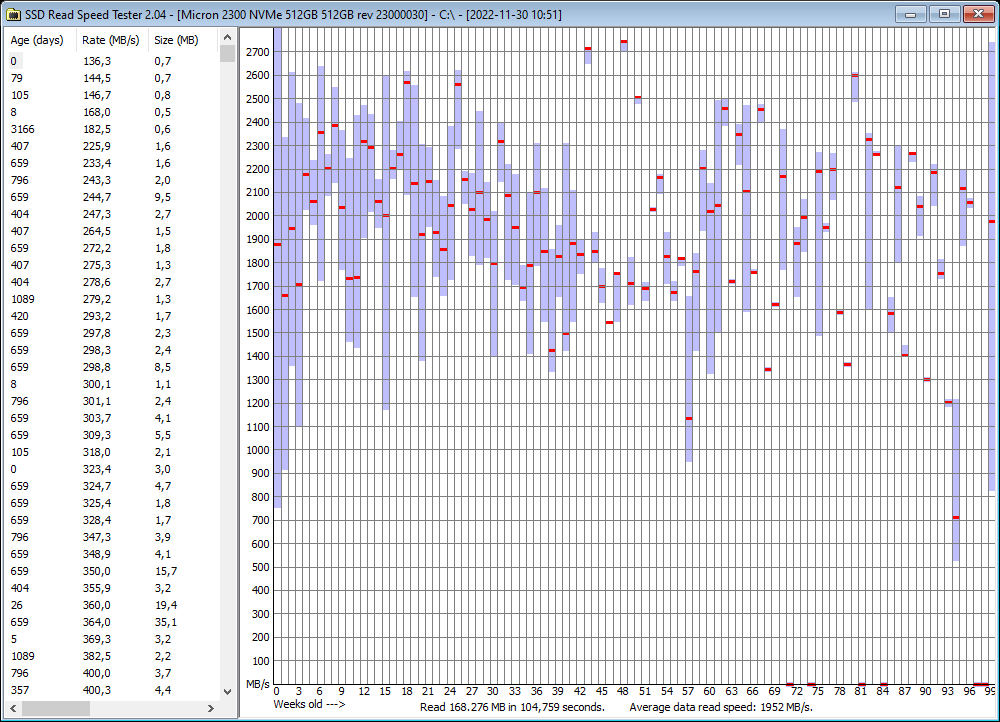This screenshot has width=1000, height=722.
Task: Select the row with rate 298,8
Action: pos(112,367)
